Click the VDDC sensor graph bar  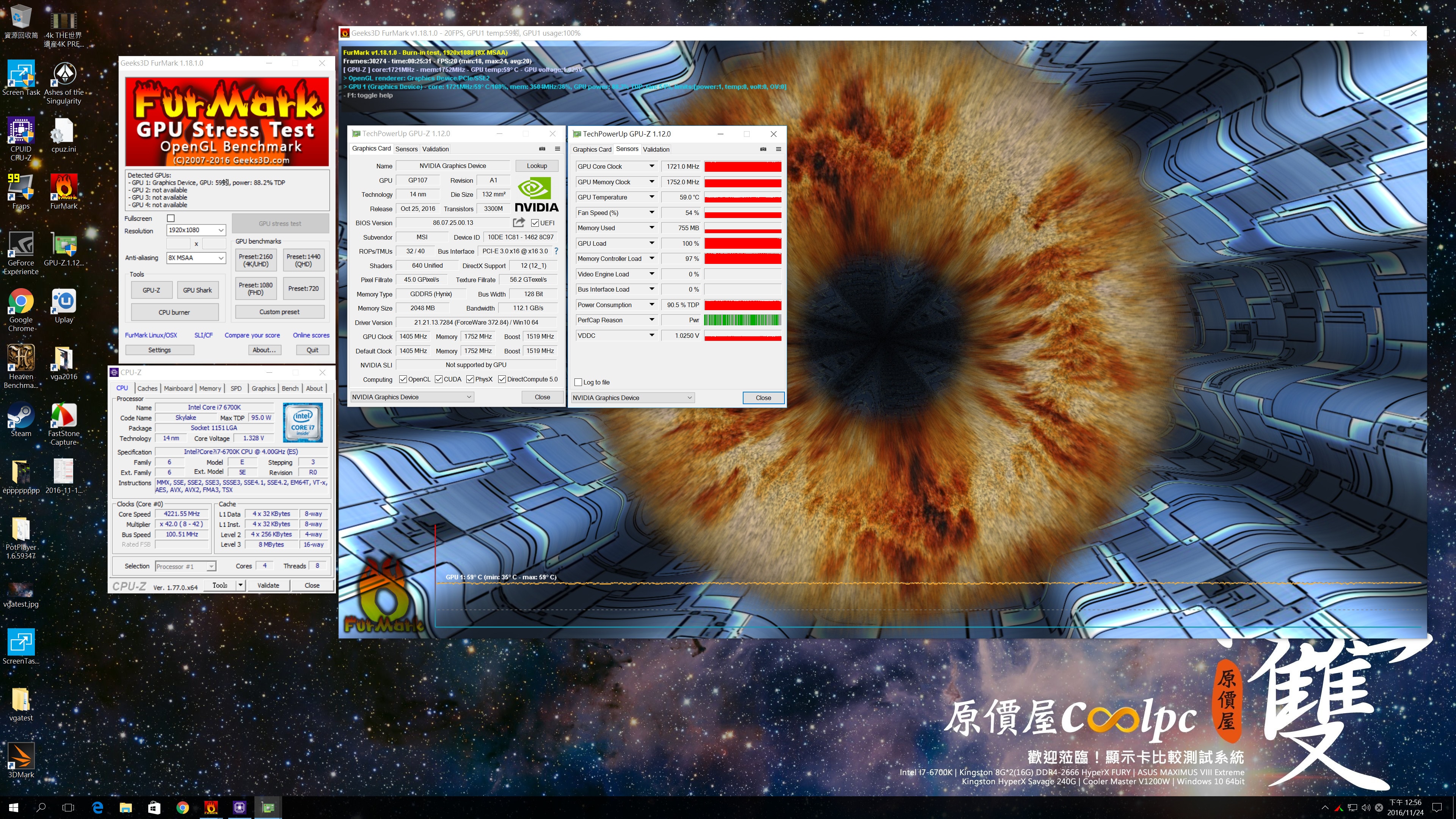(x=743, y=336)
